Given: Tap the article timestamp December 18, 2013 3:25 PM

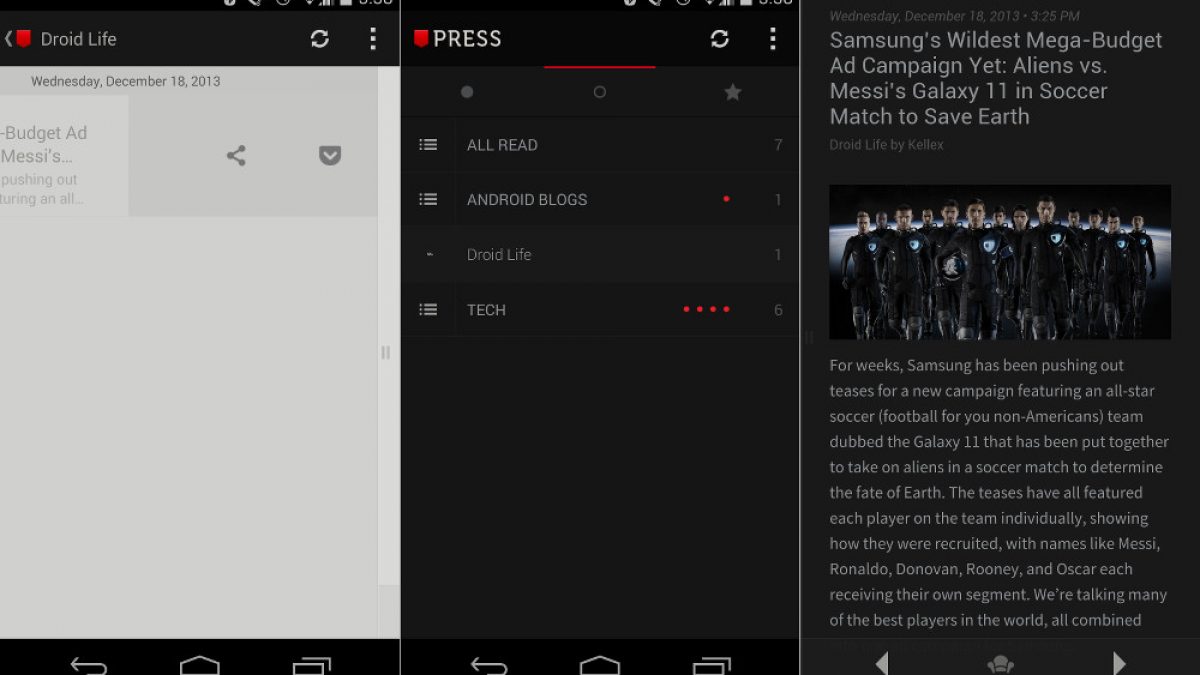Looking at the screenshot, I should tap(954, 16).
